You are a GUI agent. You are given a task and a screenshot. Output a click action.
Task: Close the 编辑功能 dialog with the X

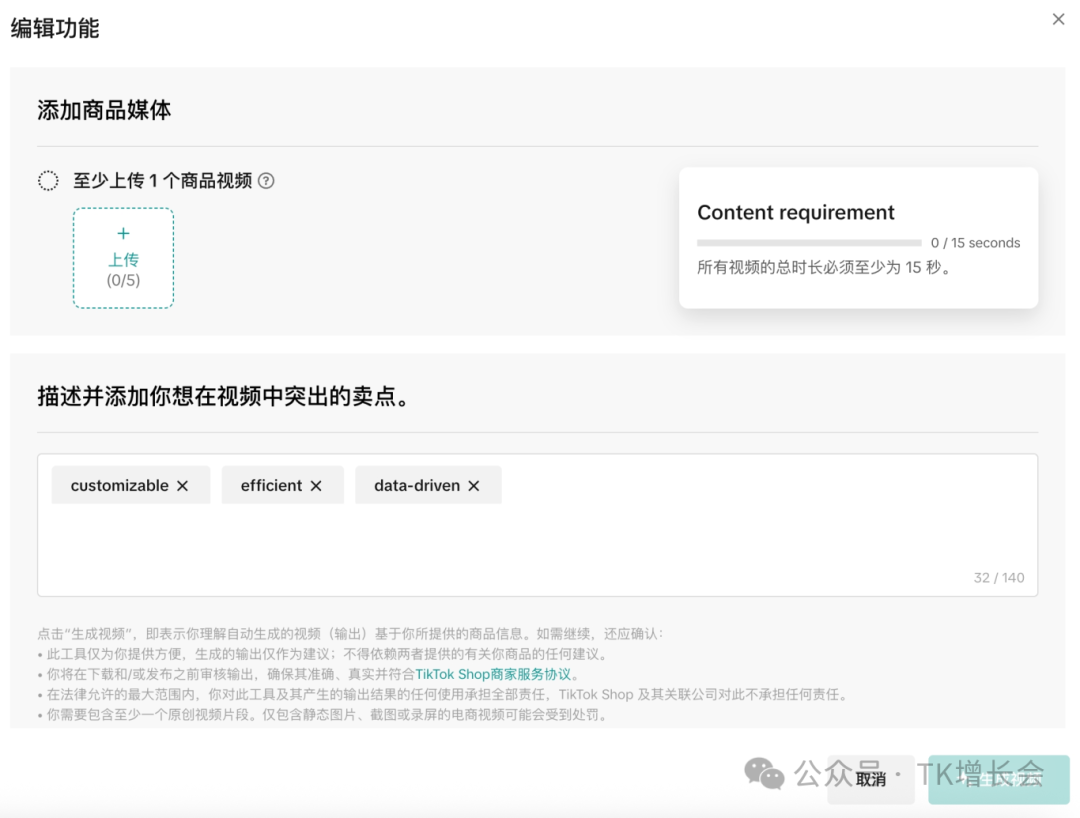(x=1058, y=19)
